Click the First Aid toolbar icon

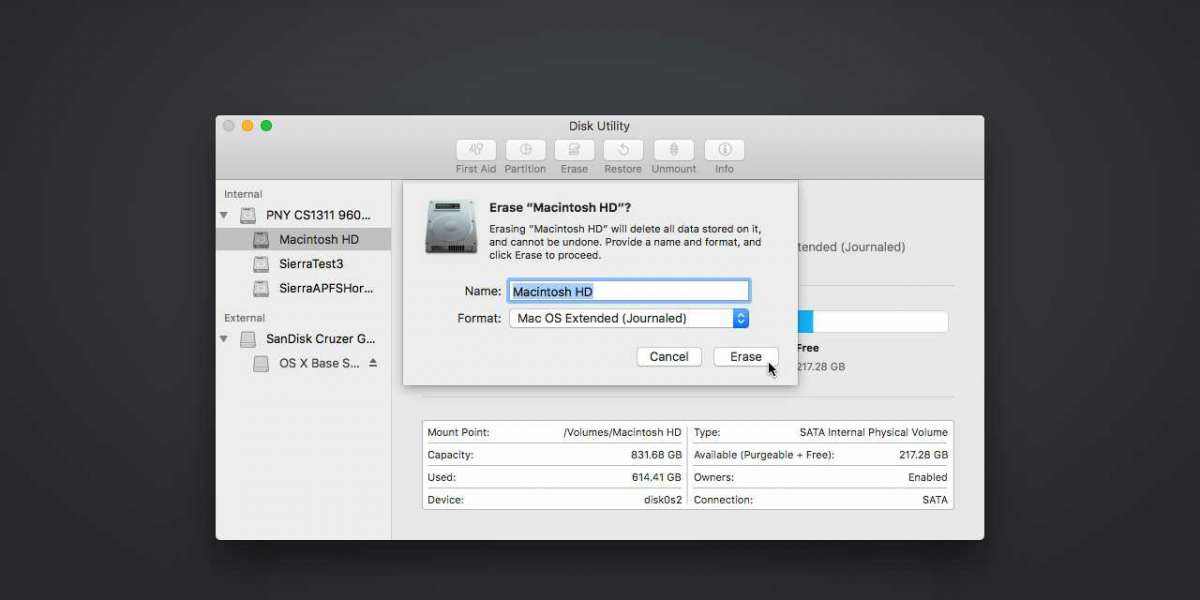point(476,150)
